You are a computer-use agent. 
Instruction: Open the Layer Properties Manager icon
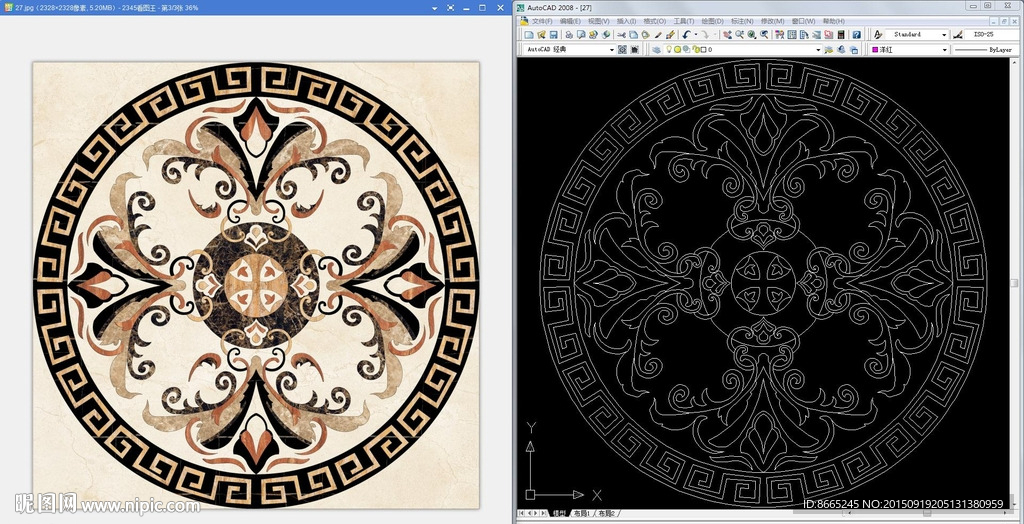click(x=656, y=49)
